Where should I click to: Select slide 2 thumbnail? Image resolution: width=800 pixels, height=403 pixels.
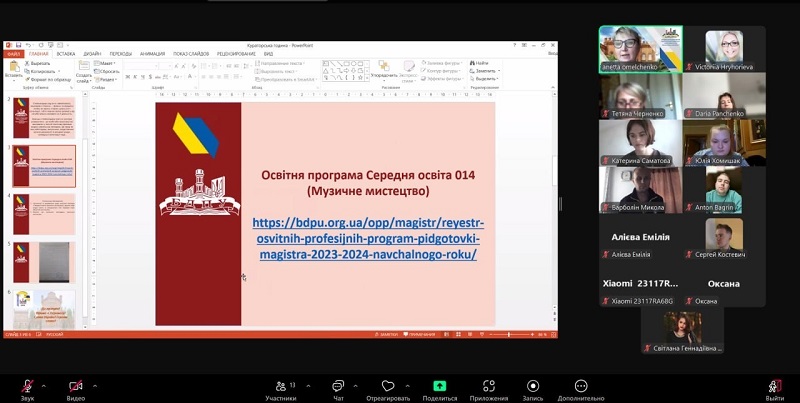pyautogui.click(x=44, y=118)
